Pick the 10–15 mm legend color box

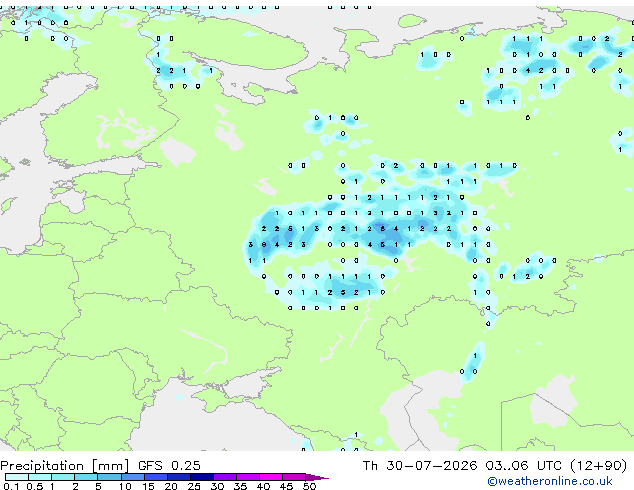(132, 477)
